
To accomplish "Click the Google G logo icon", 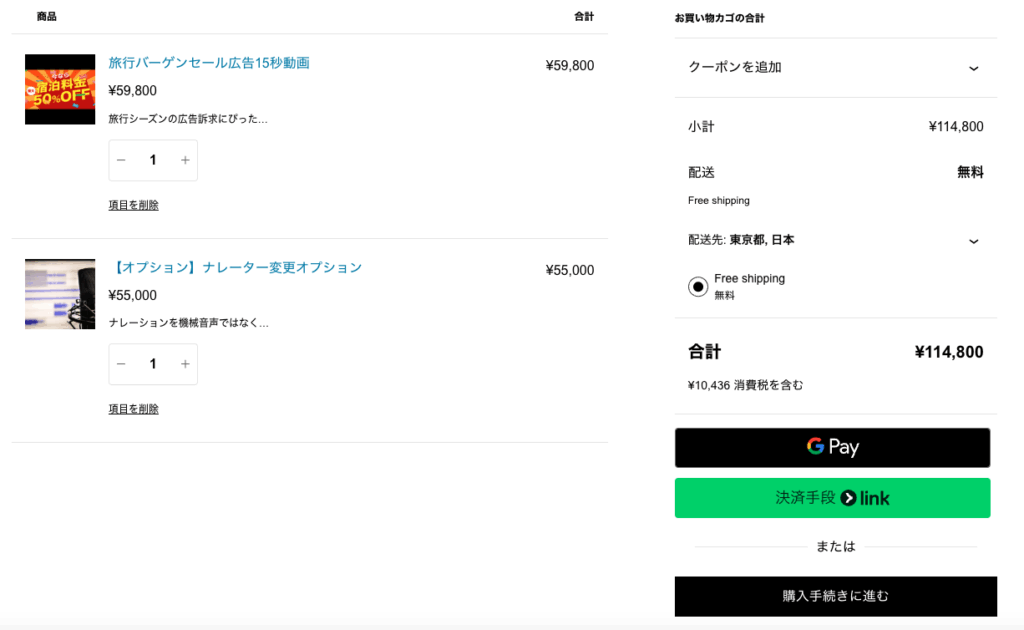I will click(815, 446).
